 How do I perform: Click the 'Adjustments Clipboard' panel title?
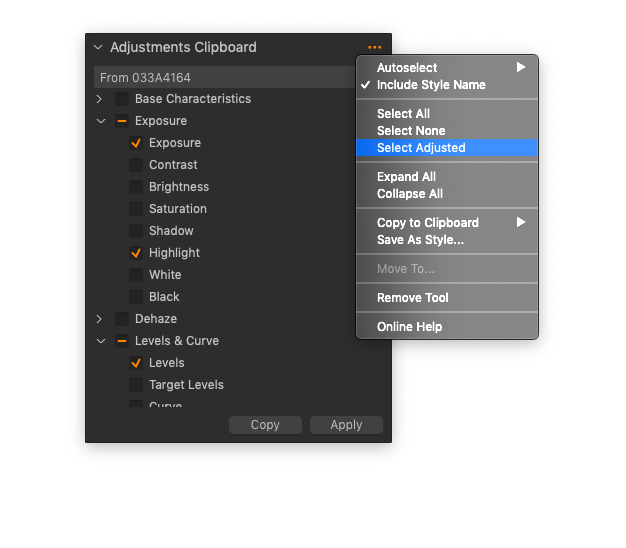183,47
